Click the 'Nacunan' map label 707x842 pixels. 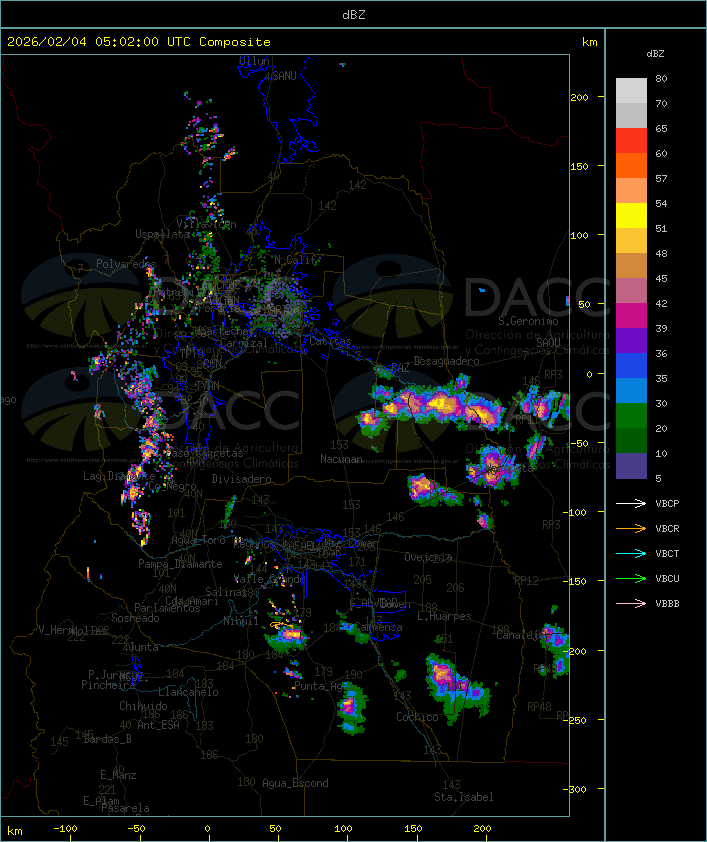click(341, 459)
